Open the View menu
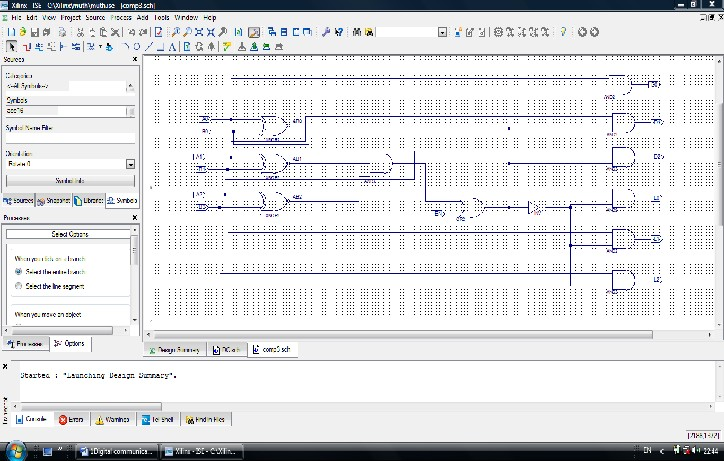This screenshot has width=724, height=461. pos(49,18)
